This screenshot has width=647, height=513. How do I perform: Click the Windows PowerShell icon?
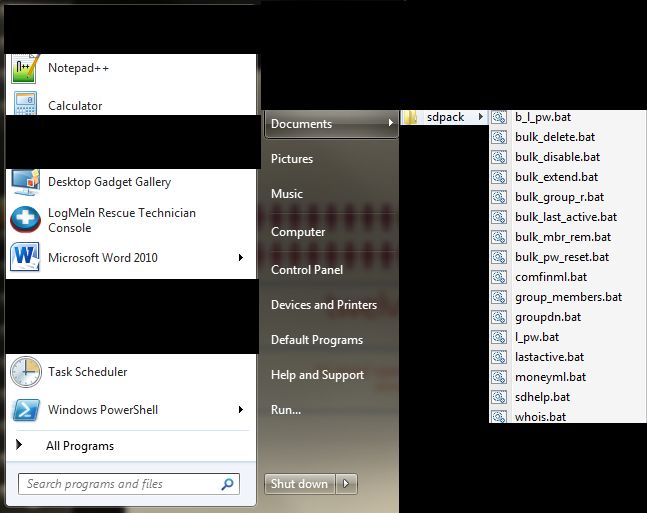pos(26,410)
